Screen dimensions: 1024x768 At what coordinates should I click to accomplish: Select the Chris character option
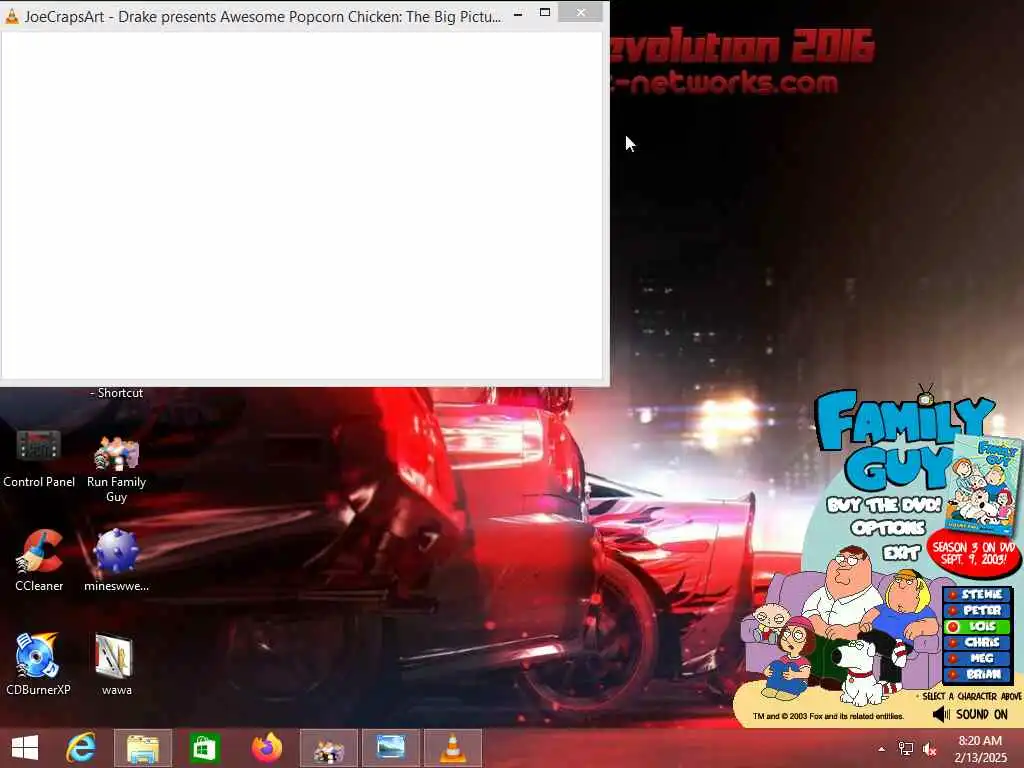(977, 643)
